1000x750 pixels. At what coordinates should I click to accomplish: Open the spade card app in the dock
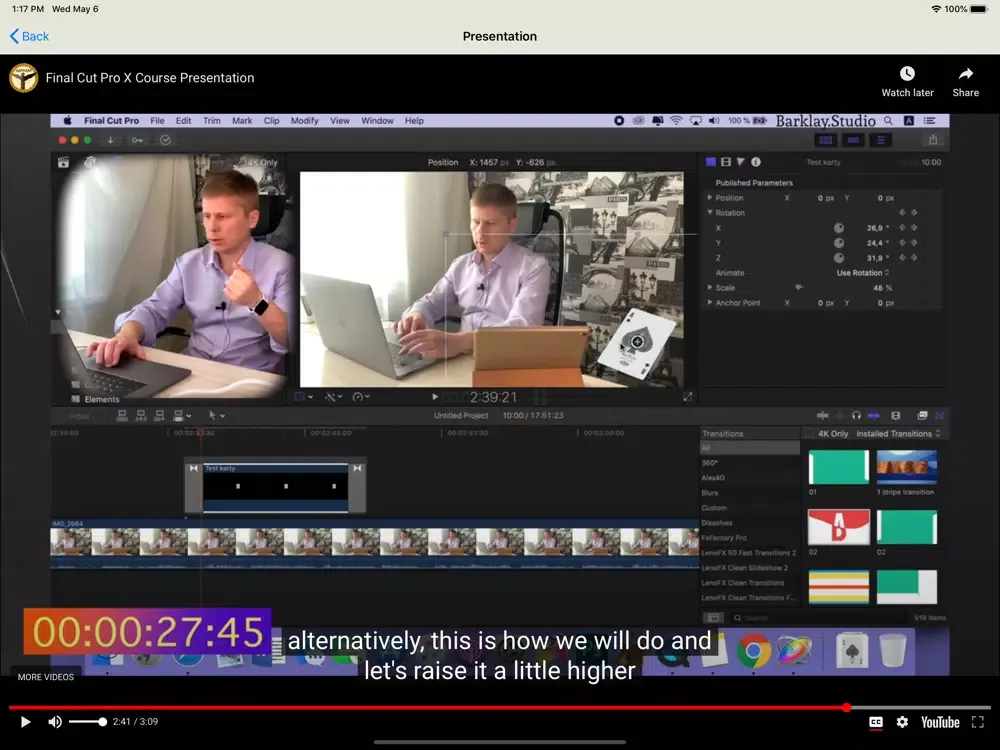(852, 651)
